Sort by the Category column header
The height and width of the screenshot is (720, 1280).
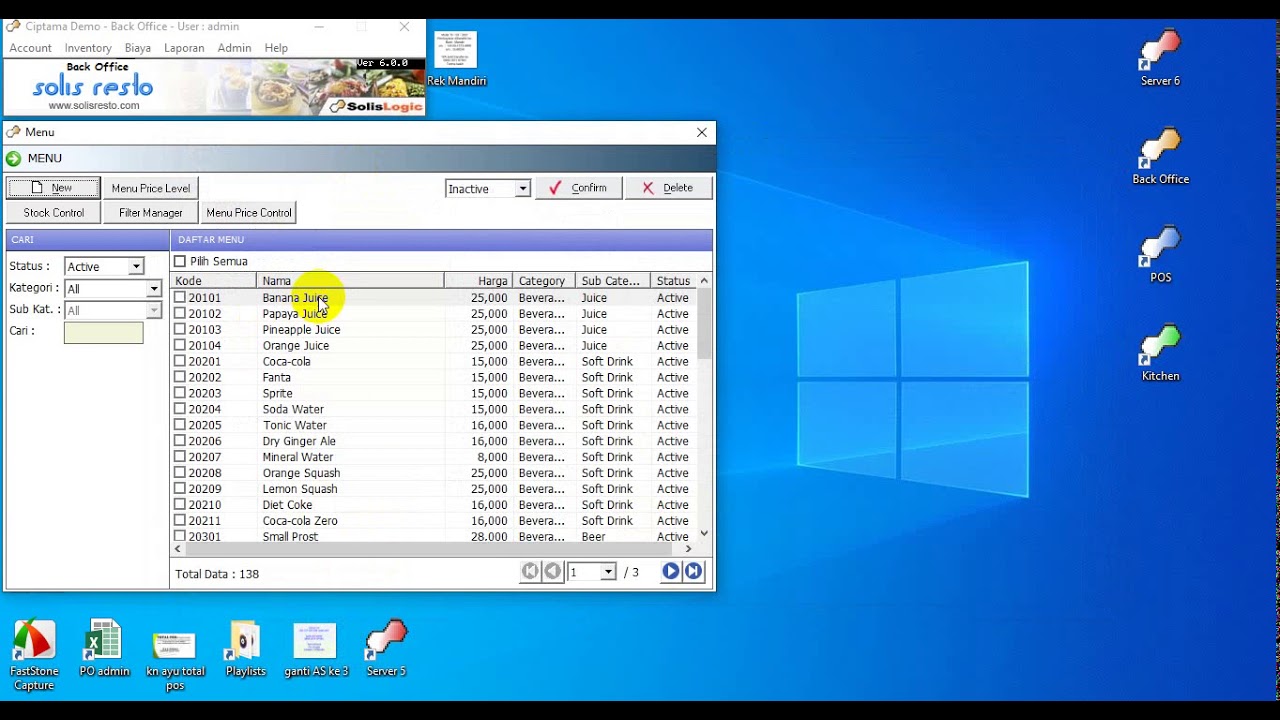(543, 281)
